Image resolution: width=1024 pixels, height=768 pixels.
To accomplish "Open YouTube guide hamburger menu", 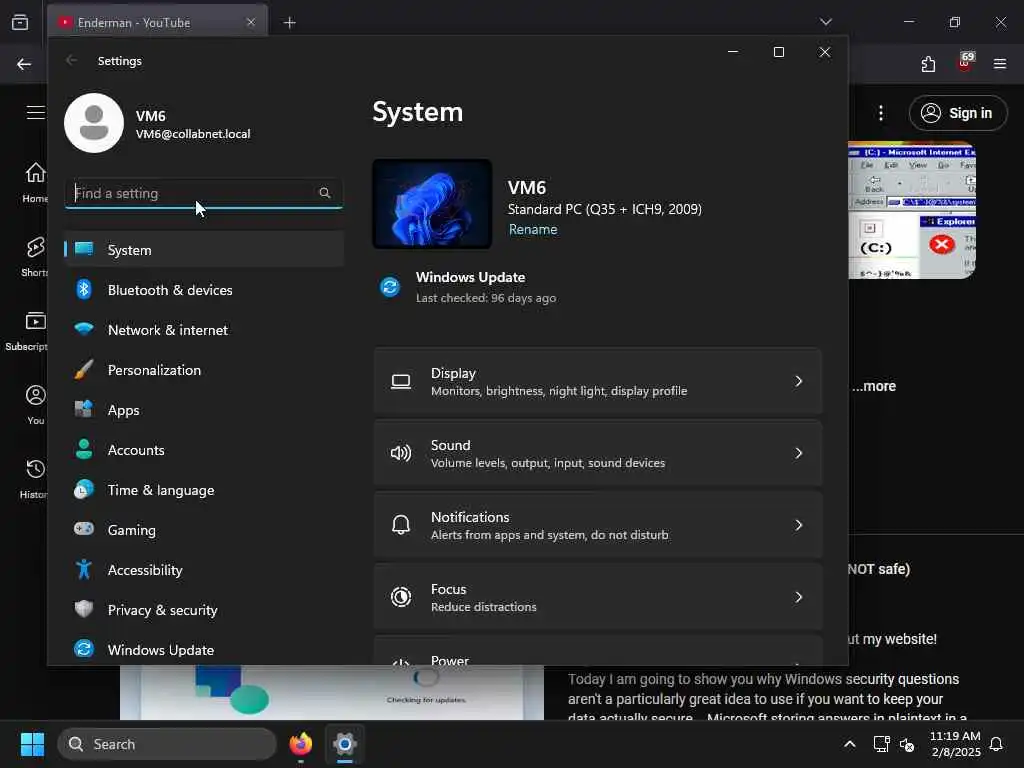I will coord(36,112).
